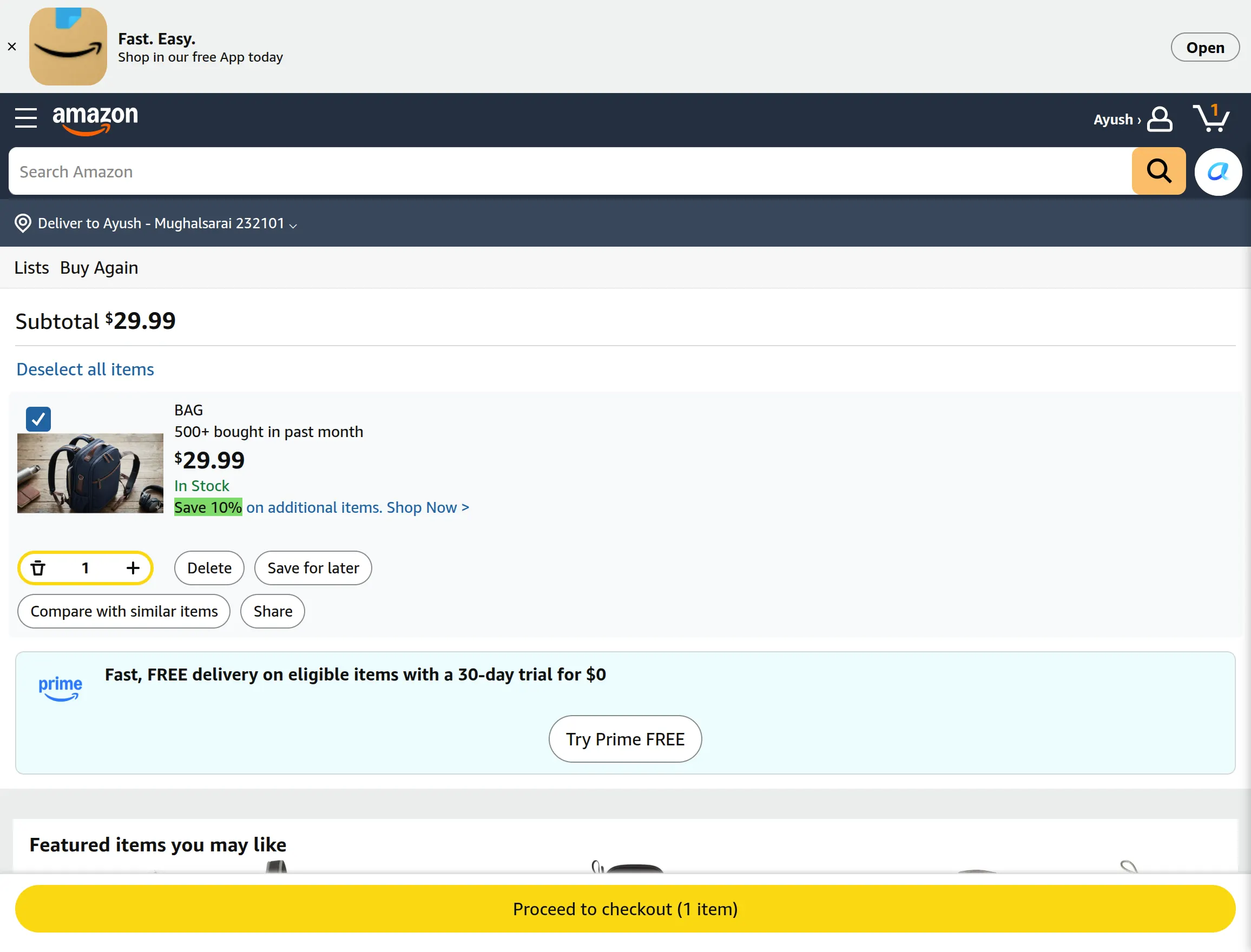Open the Ayush account profile icon
Viewport: 1251px width, 952px height.
click(x=1160, y=119)
